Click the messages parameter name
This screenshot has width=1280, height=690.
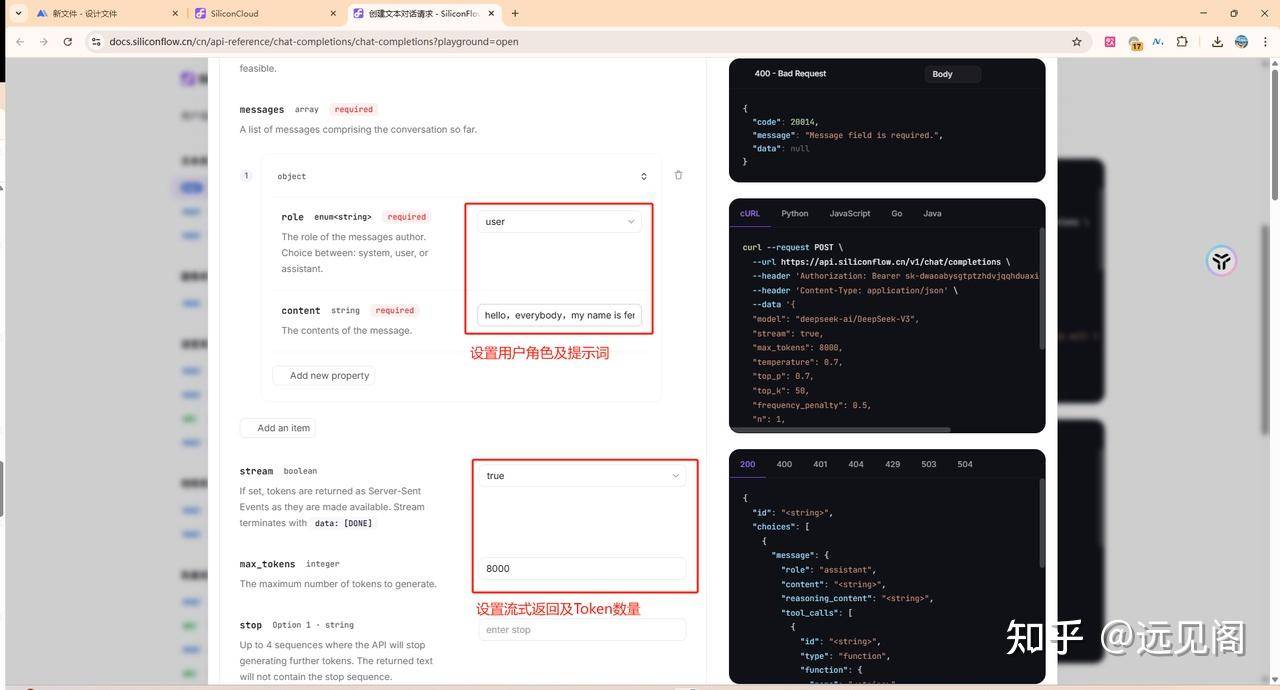click(x=262, y=109)
